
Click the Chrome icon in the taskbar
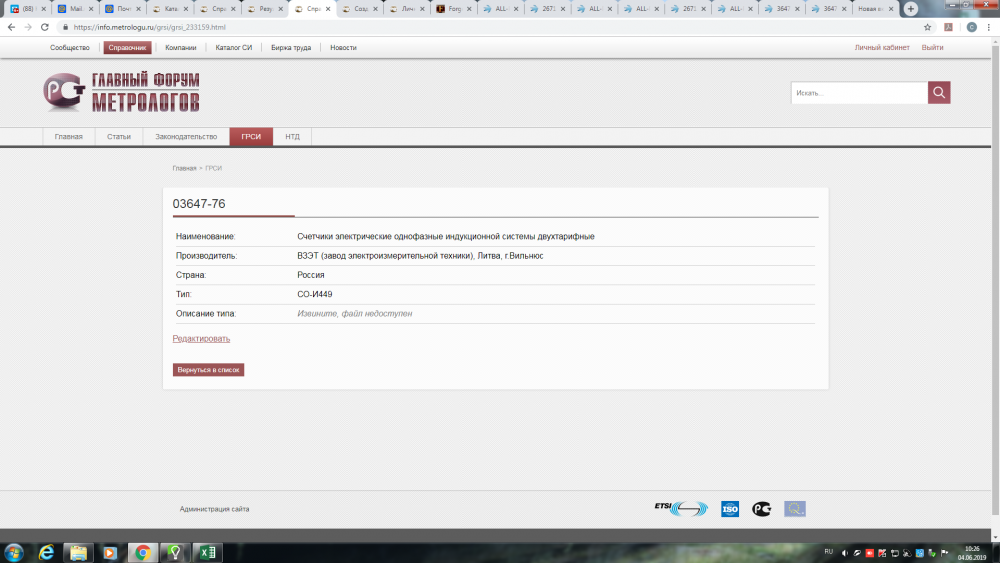[x=142, y=553]
